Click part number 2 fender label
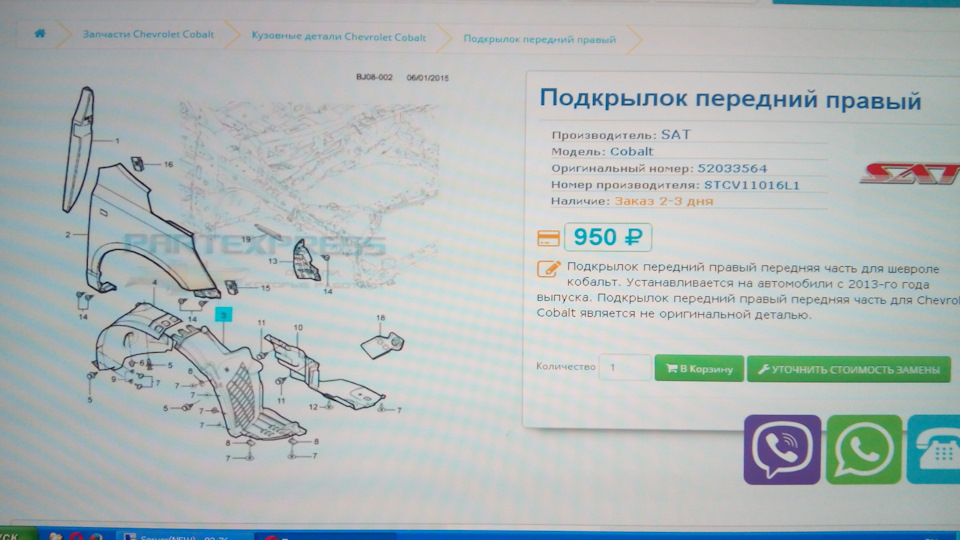This screenshot has height=540, width=960. tap(68, 234)
